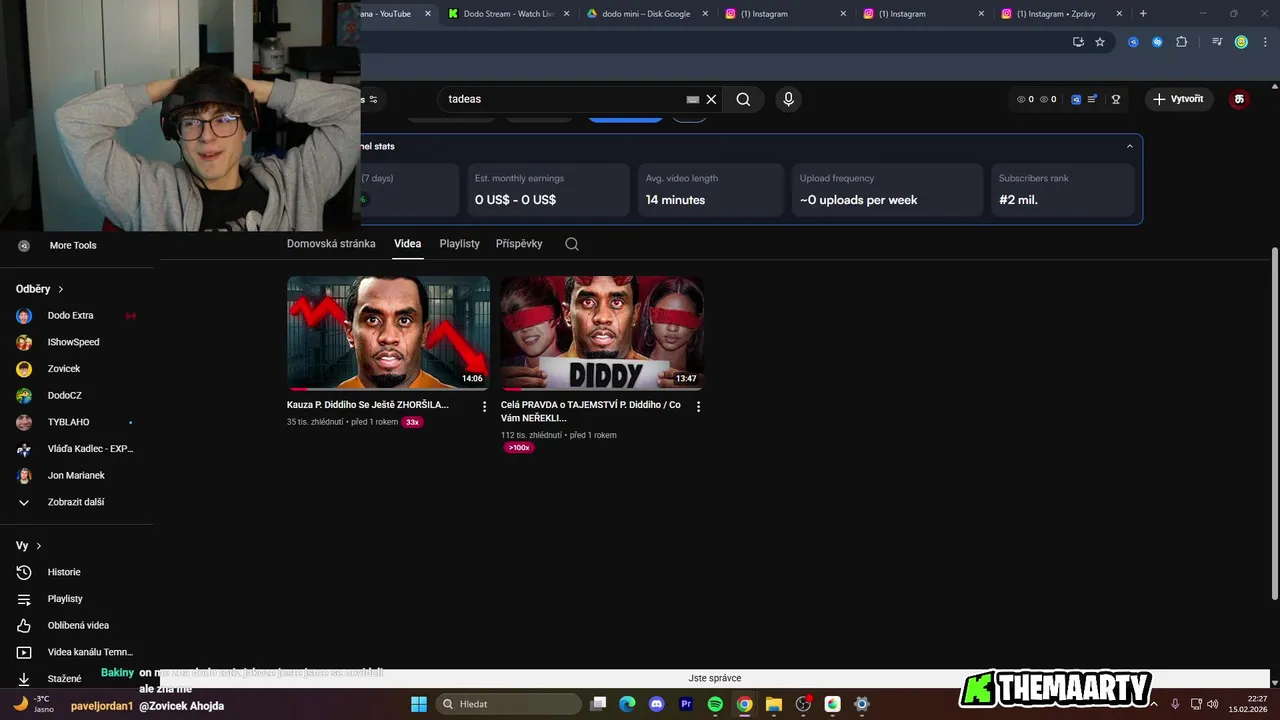Show hidden system tray icons
This screenshot has height=720, width=1280.
point(1154,704)
